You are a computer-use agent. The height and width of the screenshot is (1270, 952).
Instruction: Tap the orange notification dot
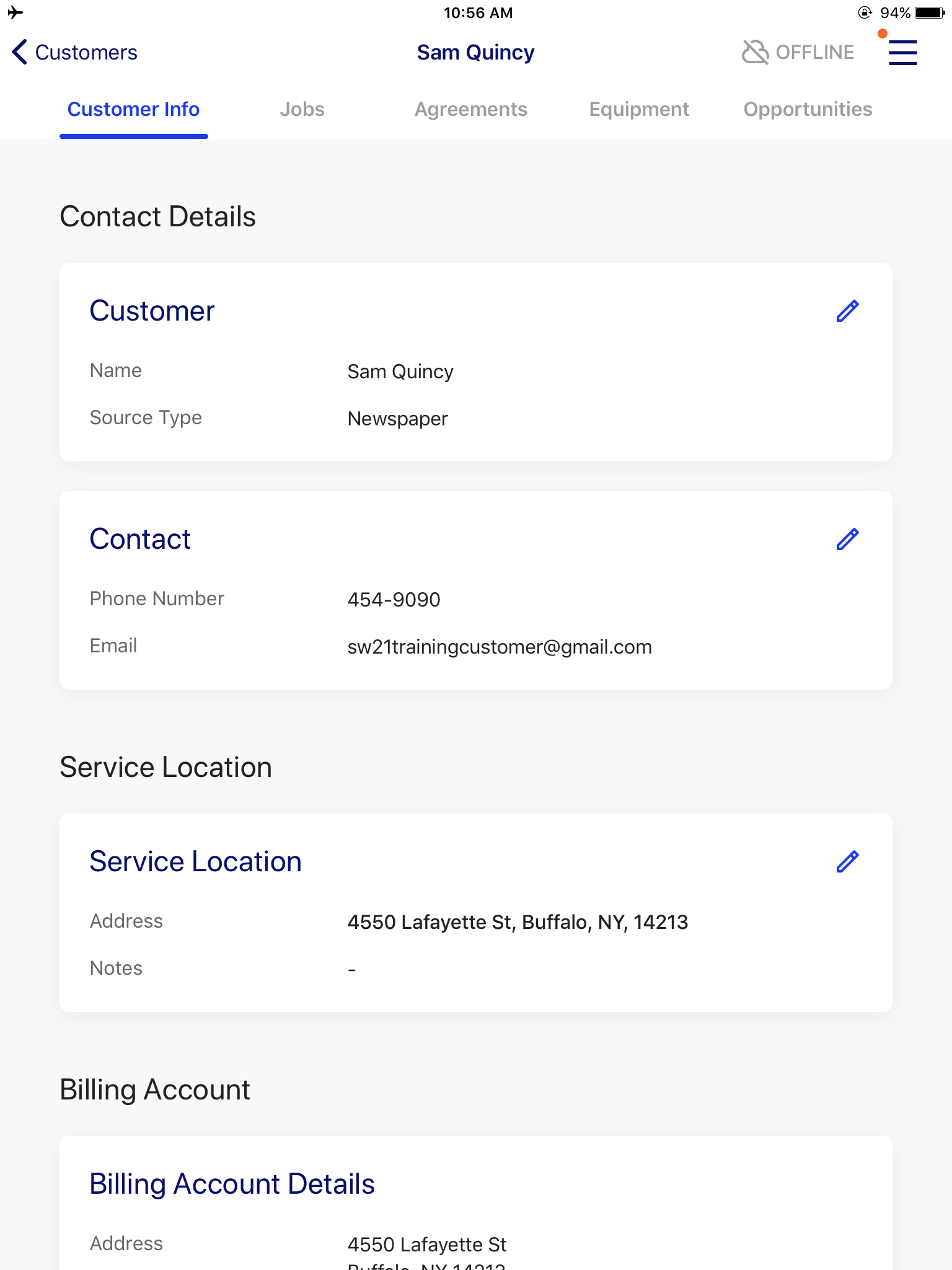tap(882, 33)
